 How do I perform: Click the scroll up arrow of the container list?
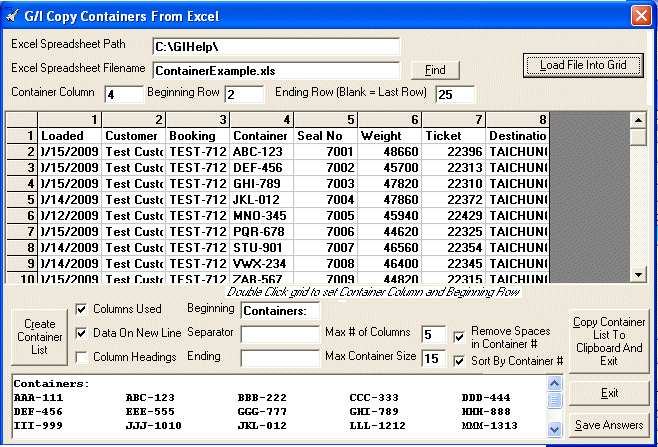[x=554, y=384]
